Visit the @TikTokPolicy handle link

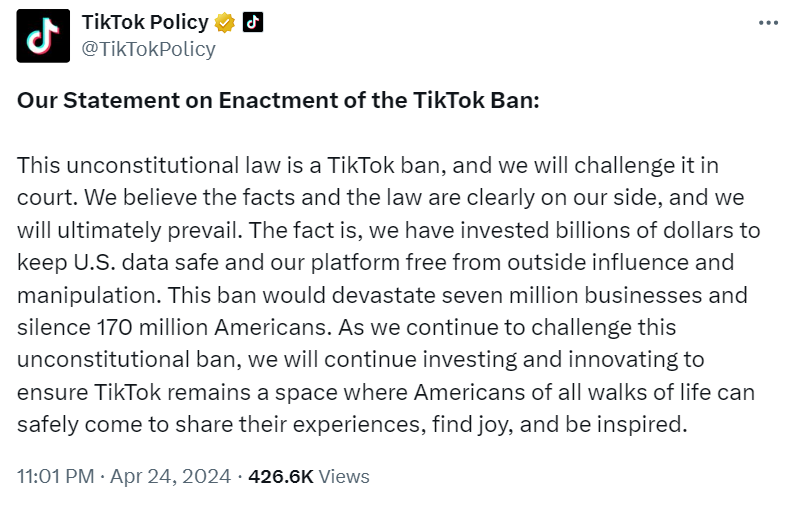(148, 48)
